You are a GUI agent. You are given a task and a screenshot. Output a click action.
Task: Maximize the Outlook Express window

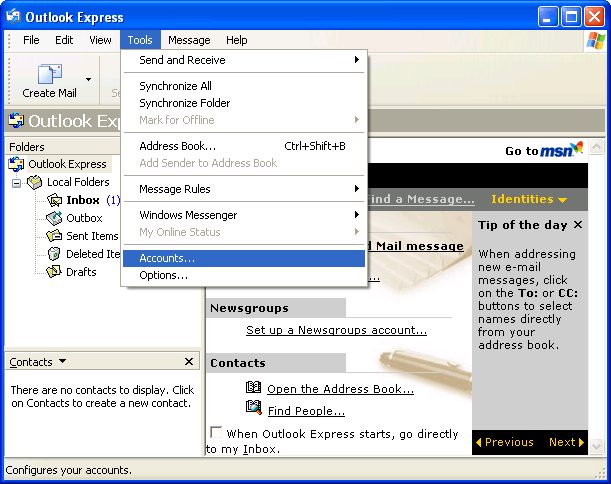pyautogui.click(x=571, y=17)
